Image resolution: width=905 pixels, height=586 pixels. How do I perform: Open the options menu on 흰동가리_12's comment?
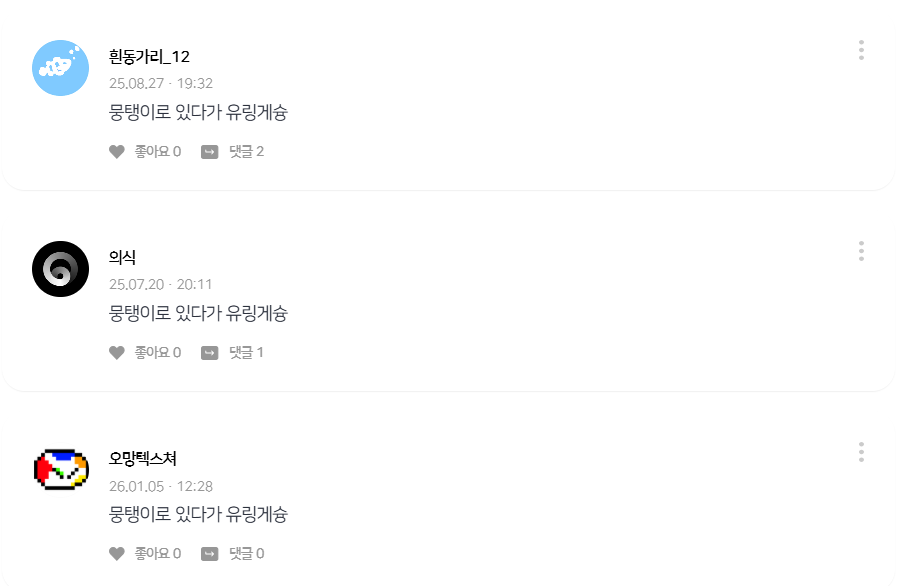(860, 51)
